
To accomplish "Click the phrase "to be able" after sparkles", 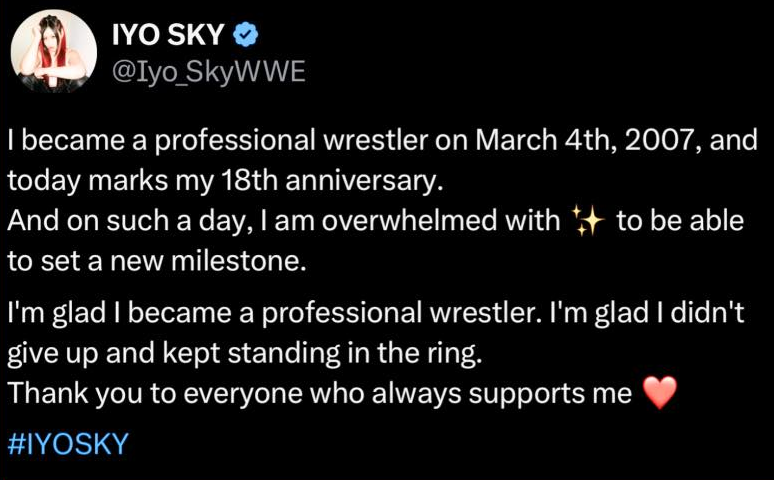I will point(680,220).
